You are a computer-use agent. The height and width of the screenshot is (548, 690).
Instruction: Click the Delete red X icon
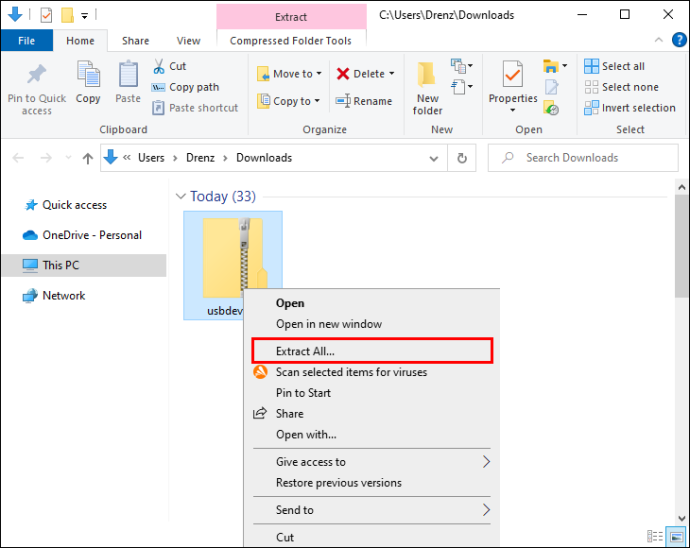[x=343, y=74]
